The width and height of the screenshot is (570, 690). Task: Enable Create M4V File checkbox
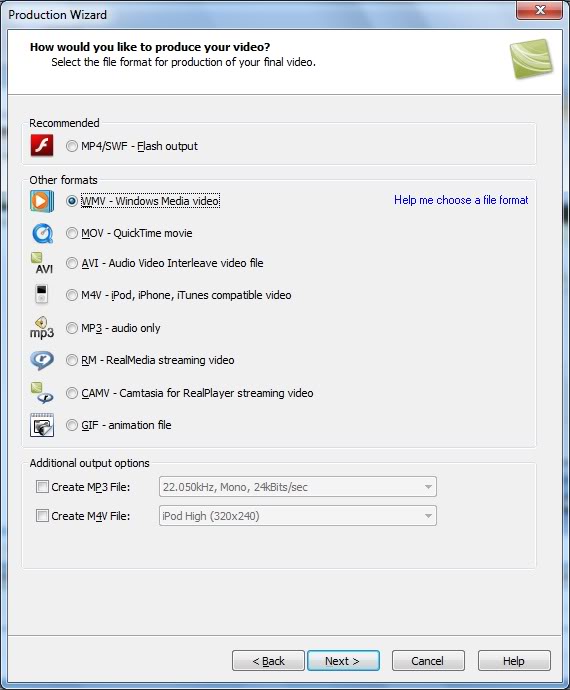coord(42,515)
